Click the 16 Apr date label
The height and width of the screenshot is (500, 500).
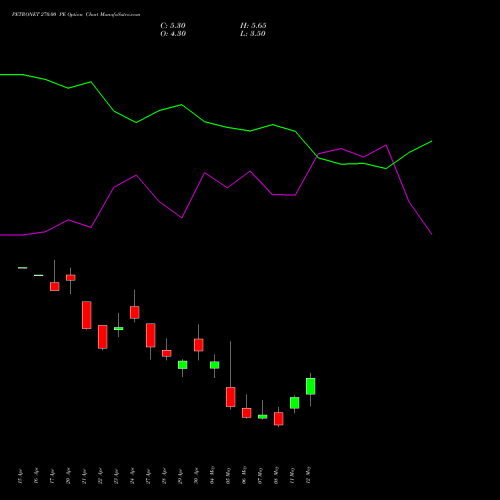(x=36, y=476)
